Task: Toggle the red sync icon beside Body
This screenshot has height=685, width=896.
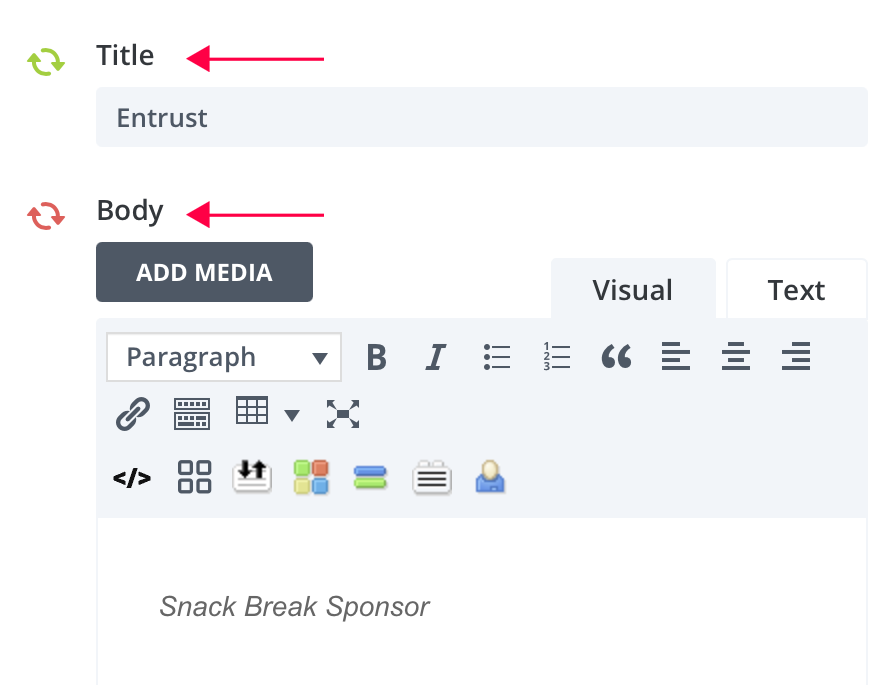Action: point(46,215)
